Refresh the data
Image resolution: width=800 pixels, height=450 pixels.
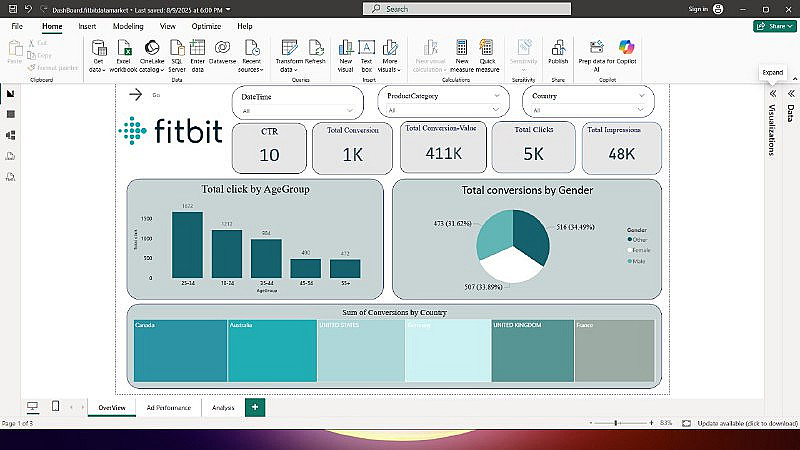[315, 53]
